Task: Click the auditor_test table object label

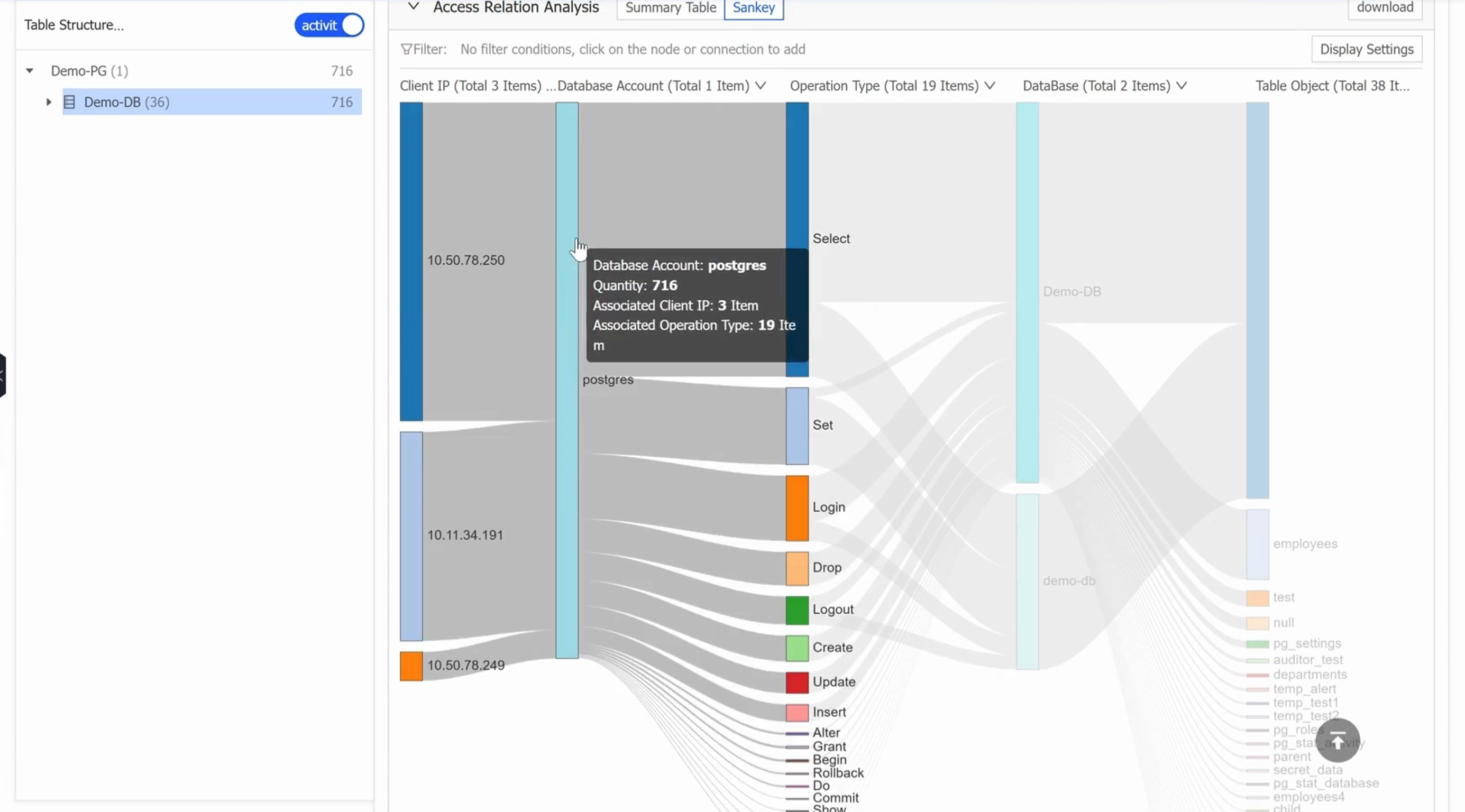Action: [1307, 660]
